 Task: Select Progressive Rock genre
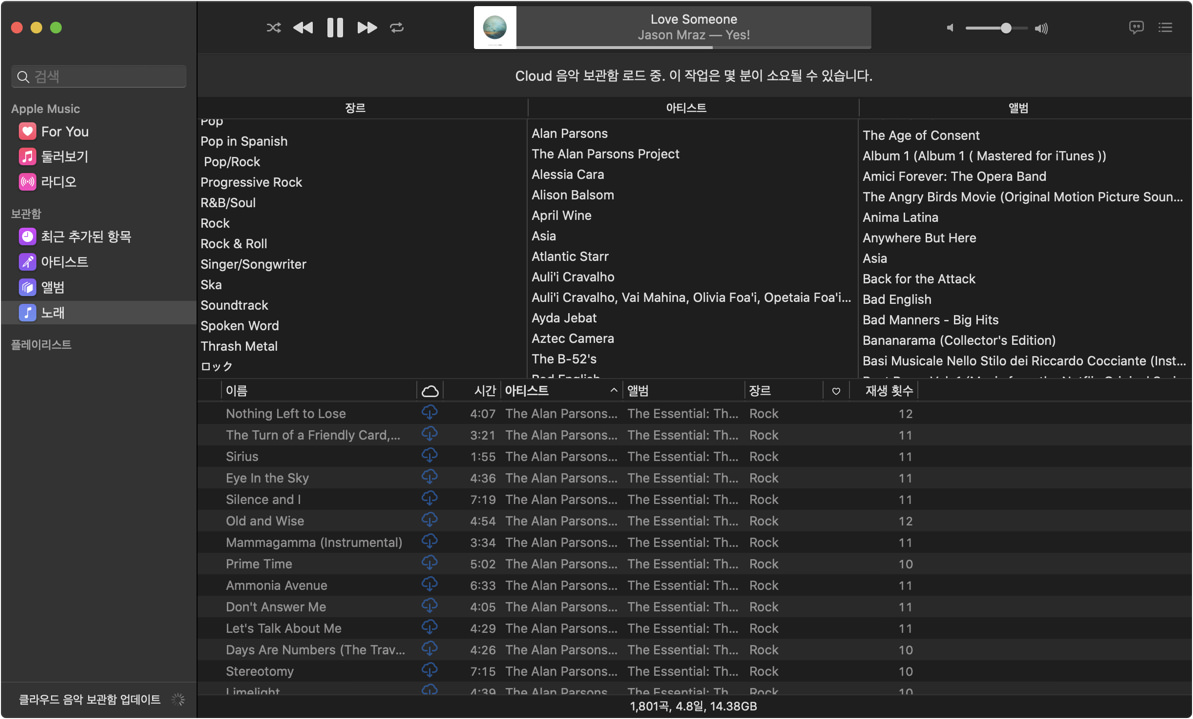click(x=251, y=183)
